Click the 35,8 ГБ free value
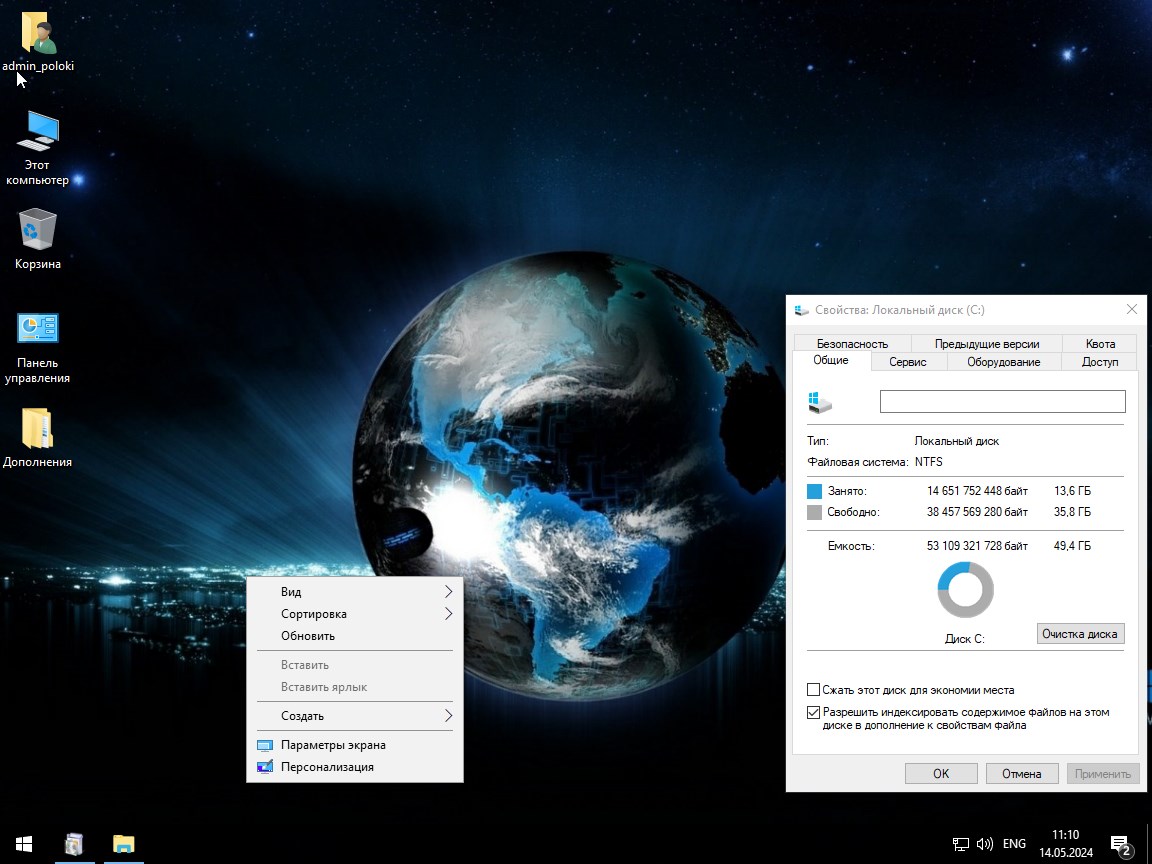 (1073, 512)
